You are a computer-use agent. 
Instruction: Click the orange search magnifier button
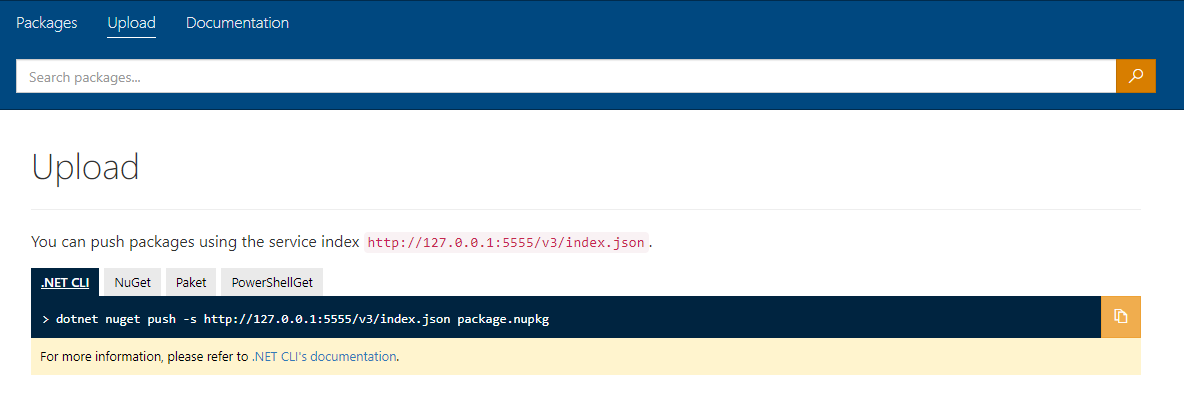pos(1136,76)
